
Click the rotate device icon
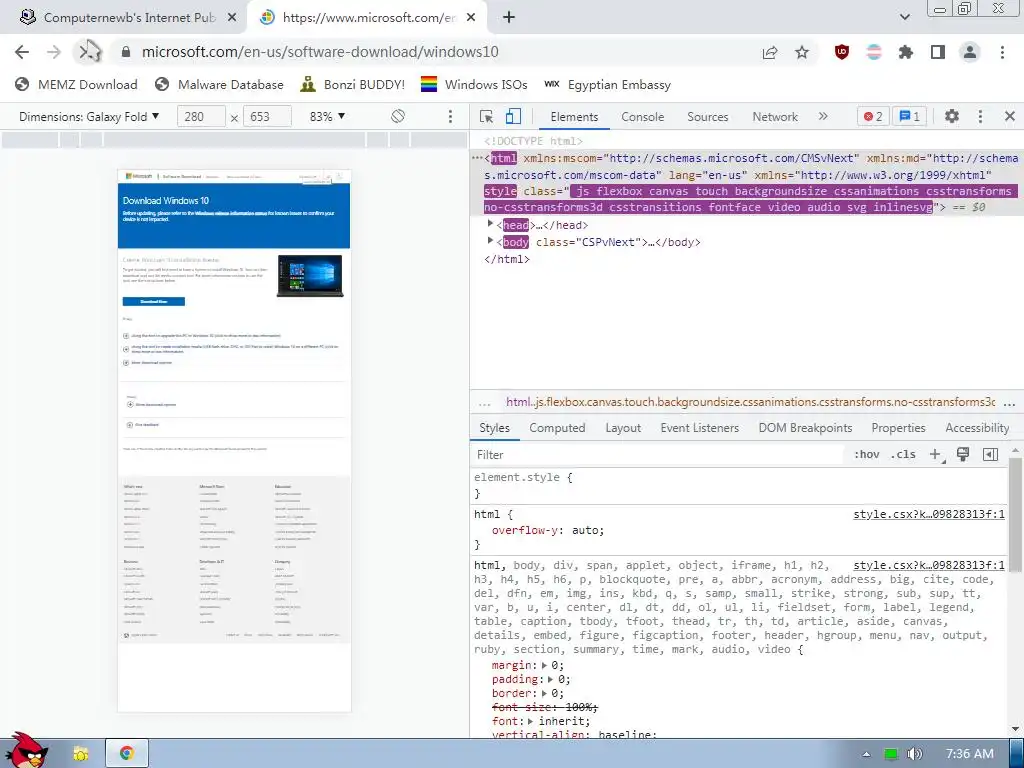(x=398, y=116)
